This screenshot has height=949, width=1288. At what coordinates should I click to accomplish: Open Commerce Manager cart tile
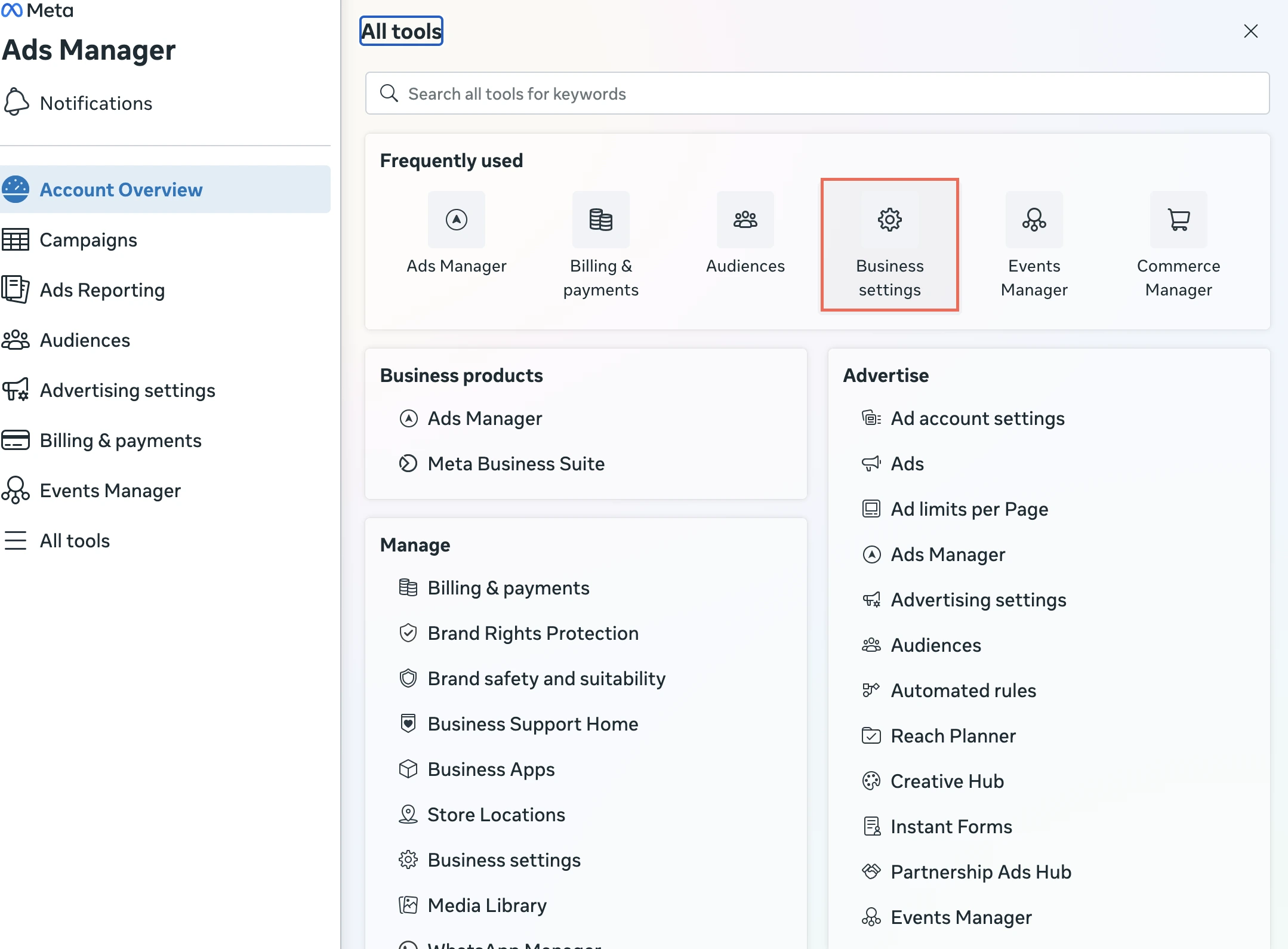click(1179, 245)
